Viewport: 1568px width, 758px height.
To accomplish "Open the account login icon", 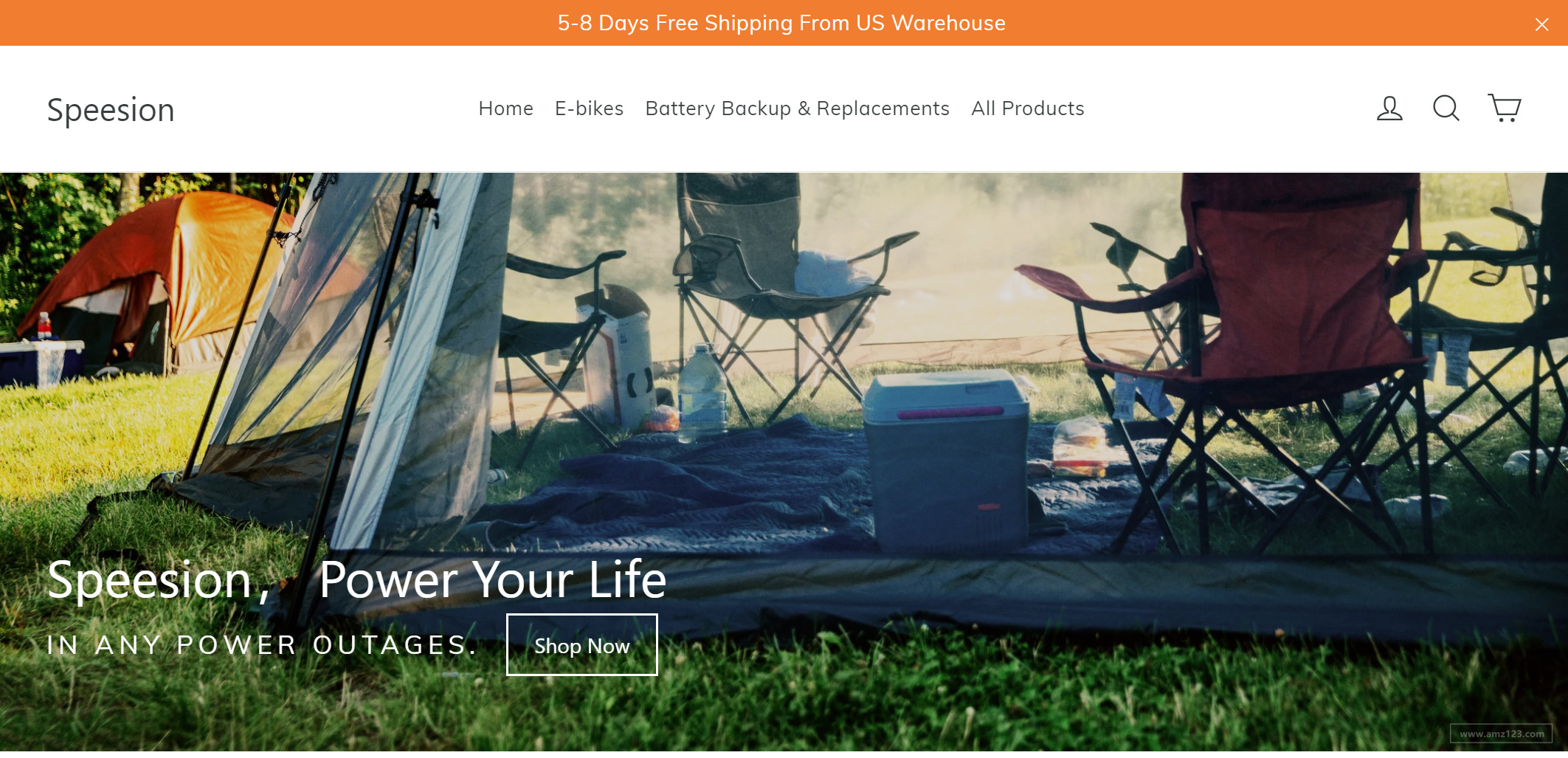I will click(1389, 108).
